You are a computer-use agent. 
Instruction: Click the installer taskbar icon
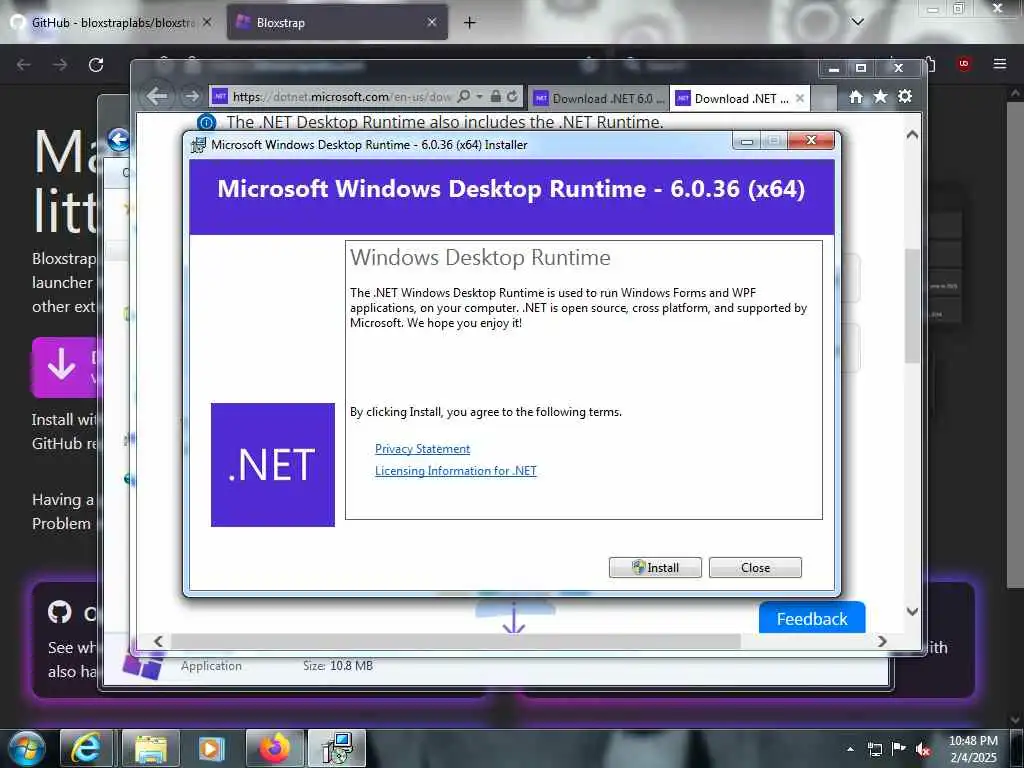(337, 748)
